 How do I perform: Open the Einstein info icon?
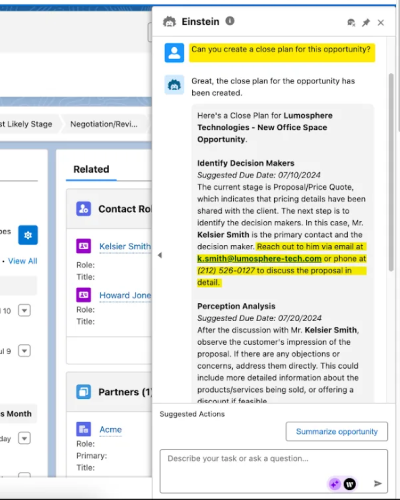pos(230,21)
